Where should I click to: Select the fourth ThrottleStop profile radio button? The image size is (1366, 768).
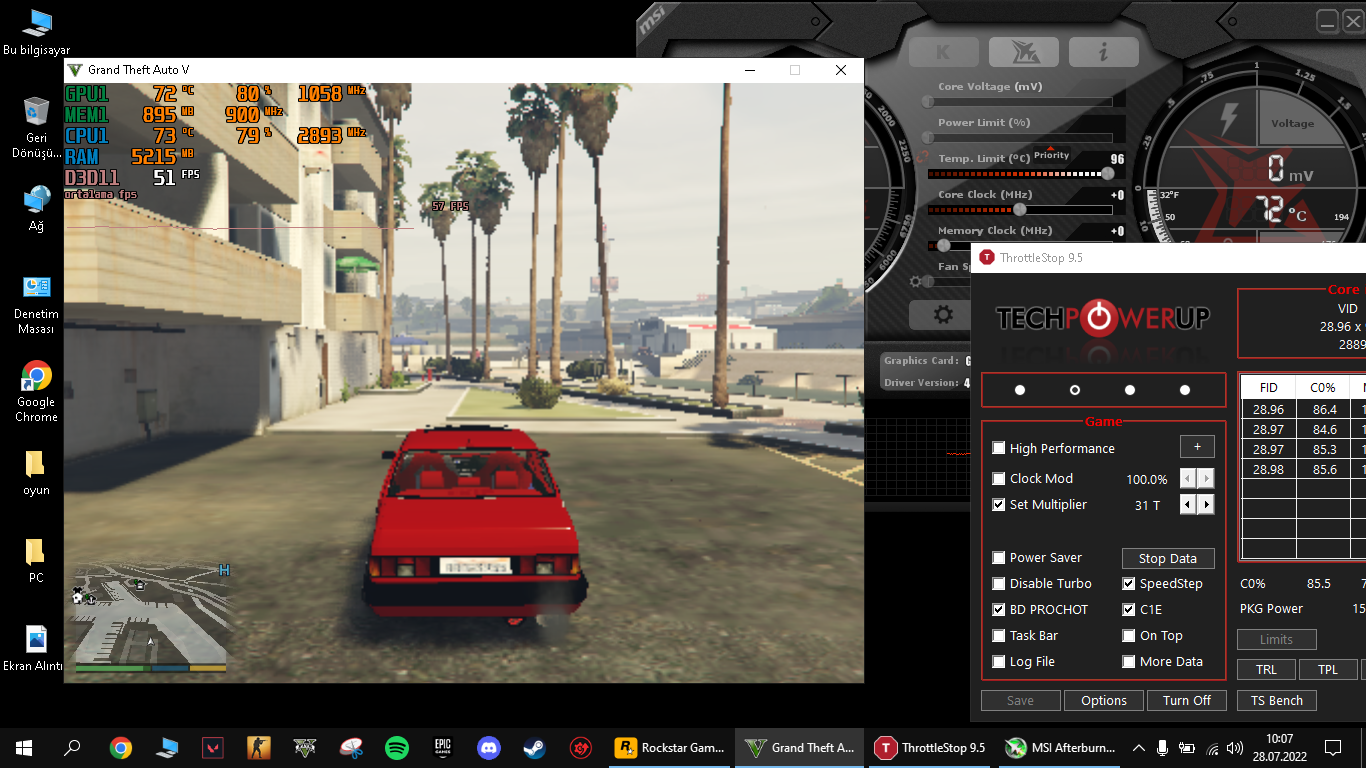1185,390
